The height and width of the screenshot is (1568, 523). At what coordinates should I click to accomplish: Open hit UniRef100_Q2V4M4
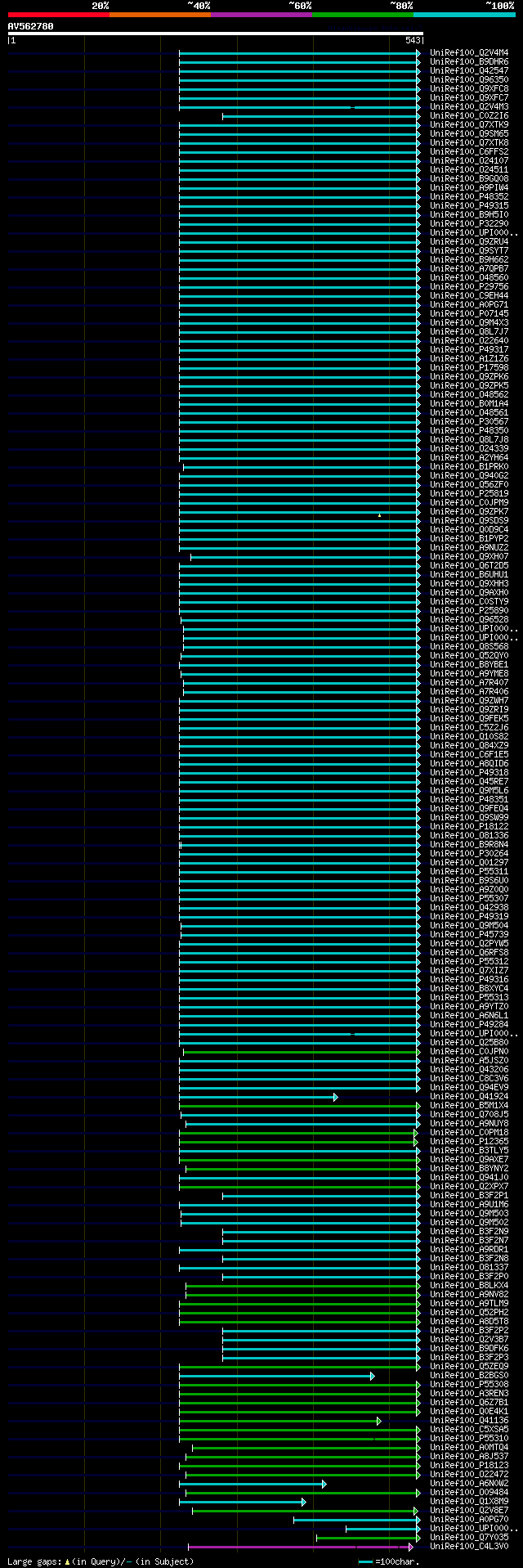(469, 52)
